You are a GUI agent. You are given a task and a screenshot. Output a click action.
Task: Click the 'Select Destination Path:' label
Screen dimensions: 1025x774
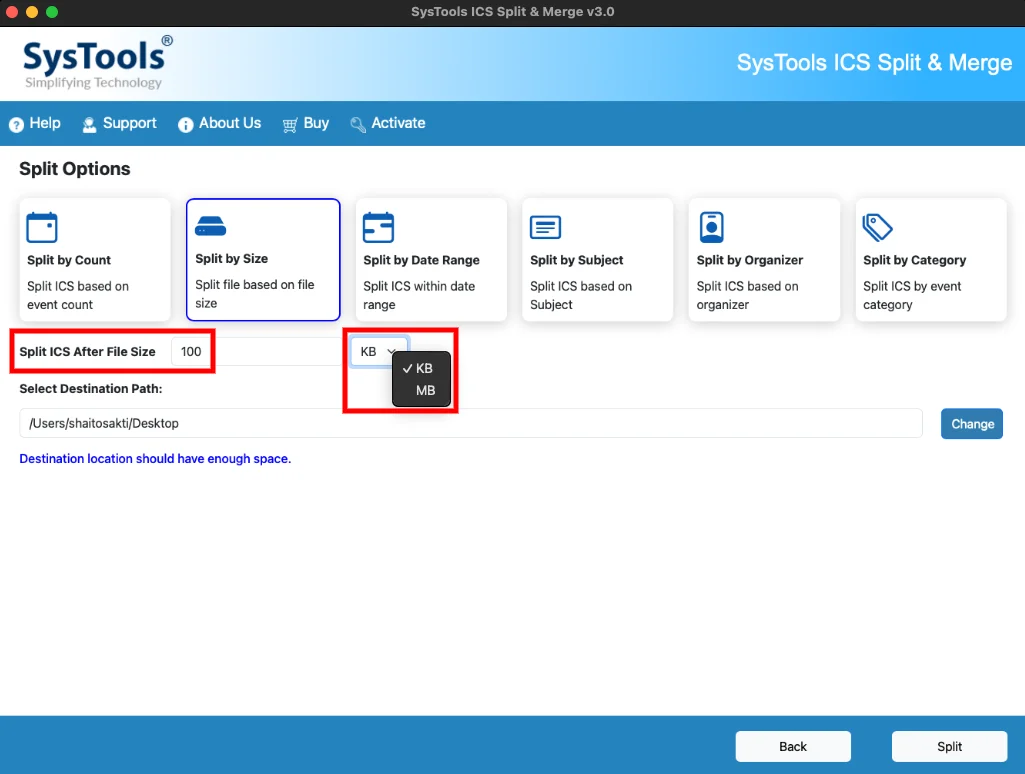(91, 388)
